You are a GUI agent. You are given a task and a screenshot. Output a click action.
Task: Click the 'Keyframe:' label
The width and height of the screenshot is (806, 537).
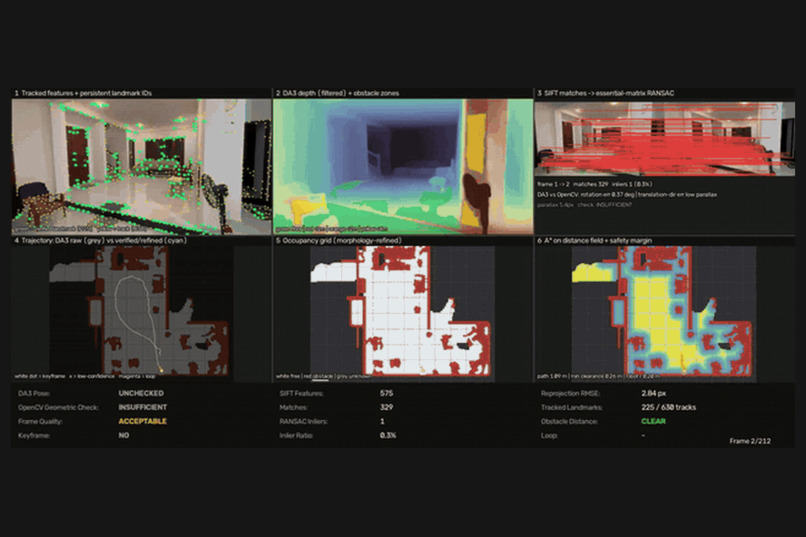pos(34,435)
